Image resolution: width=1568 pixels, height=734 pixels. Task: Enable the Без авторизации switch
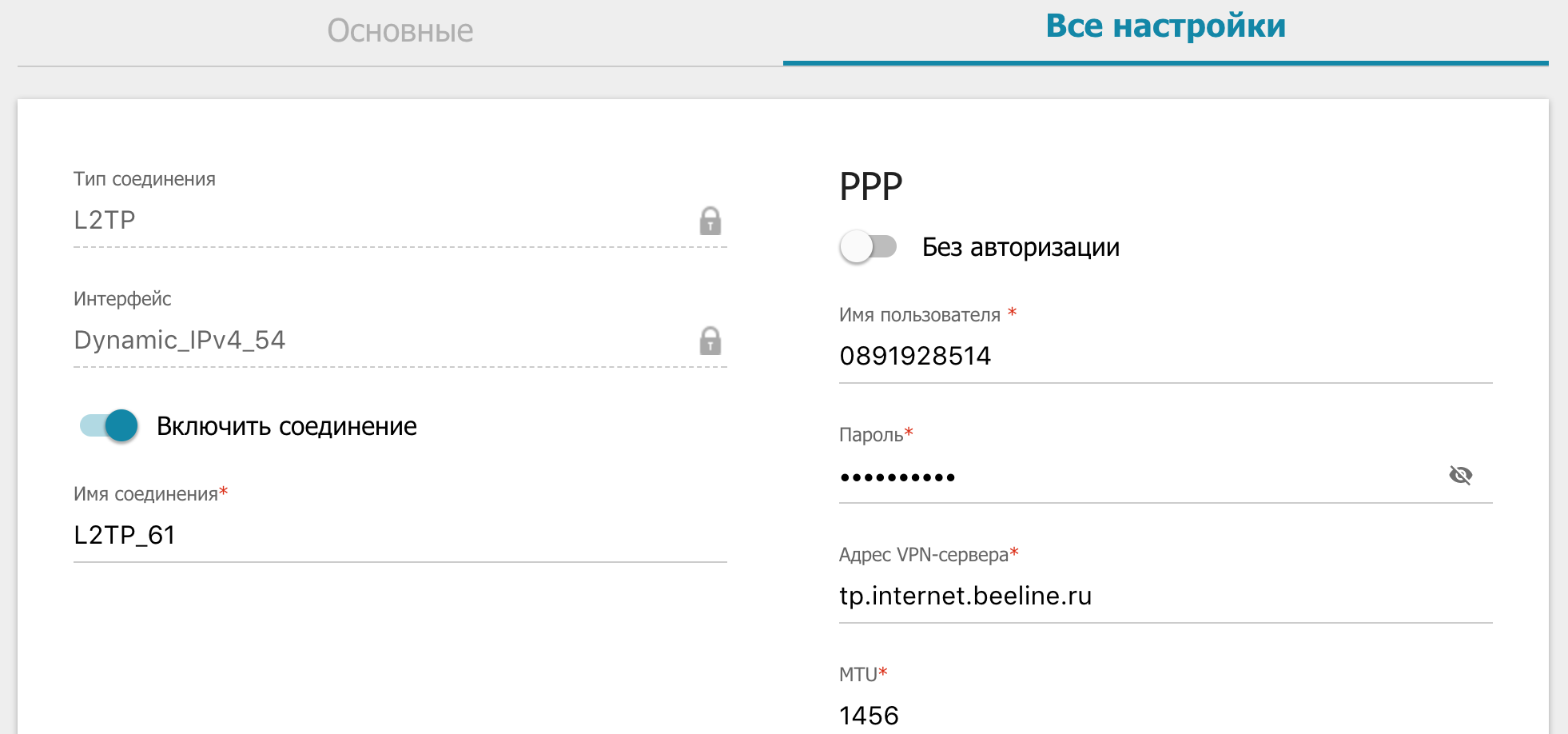coord(868,247)
